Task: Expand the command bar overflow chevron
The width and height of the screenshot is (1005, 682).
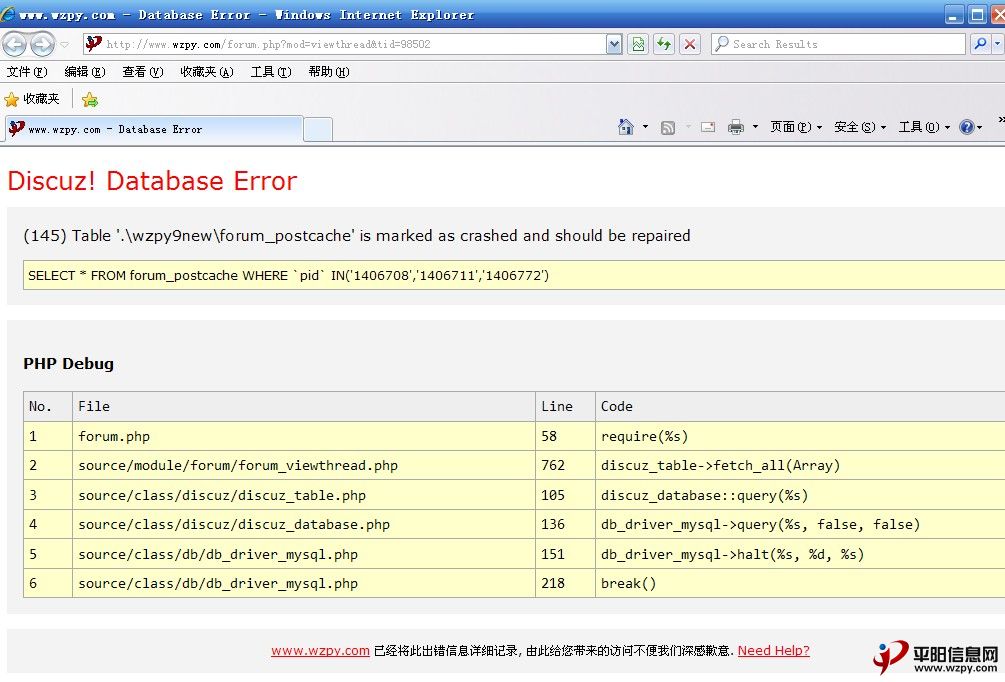Action: pyautogui.click(x=1001, y=119)
